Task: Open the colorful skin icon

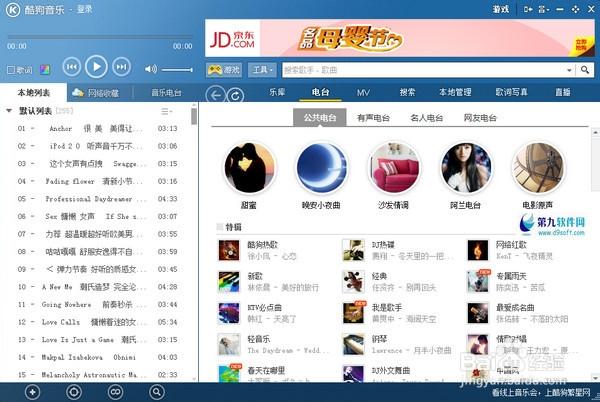Action: [x=45, y=70]
